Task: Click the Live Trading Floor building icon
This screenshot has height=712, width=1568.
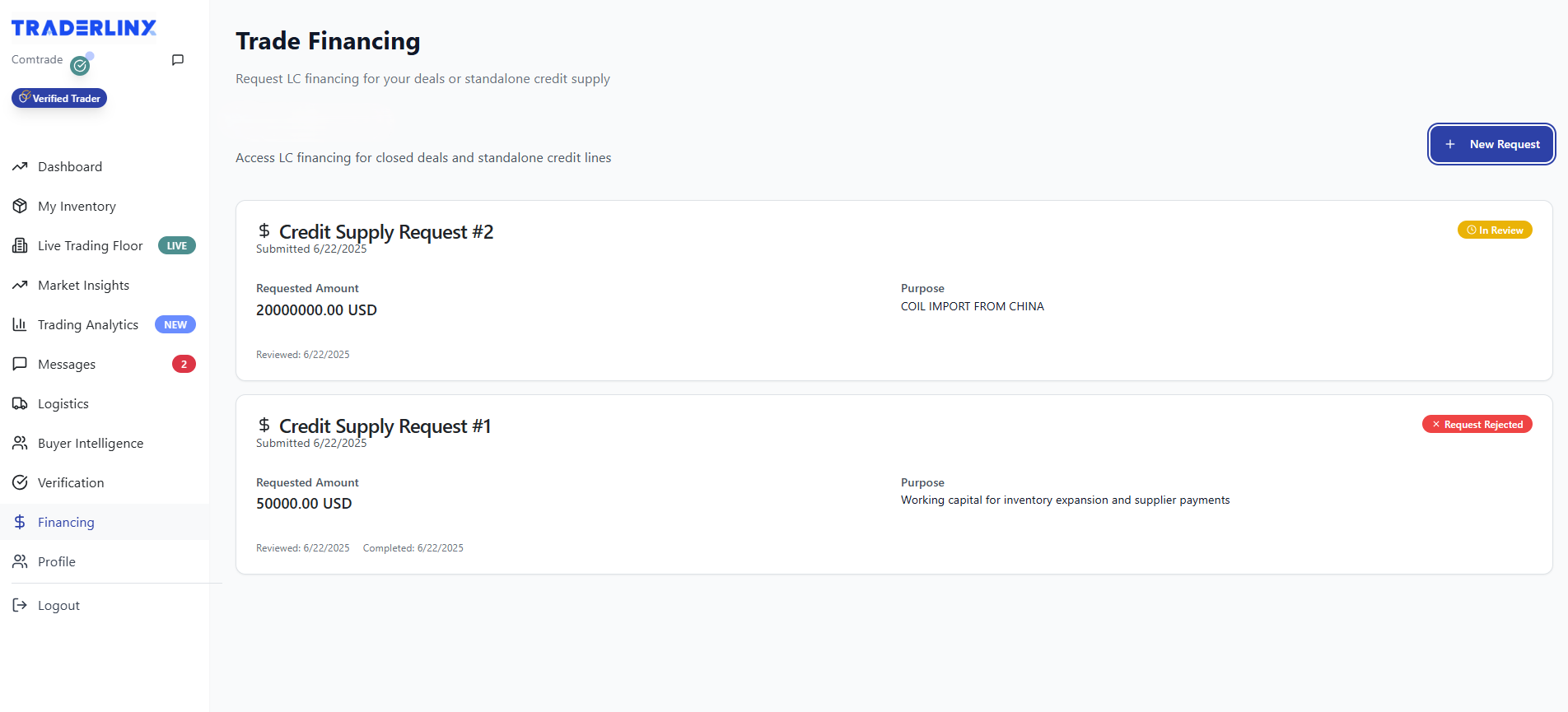Action: click(x=20, y=245)
